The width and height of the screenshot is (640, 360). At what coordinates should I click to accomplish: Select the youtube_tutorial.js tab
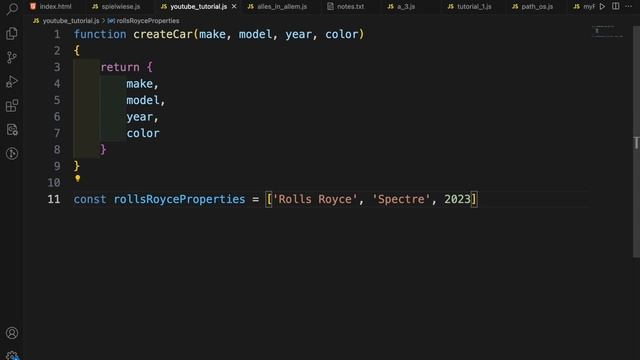193,7
